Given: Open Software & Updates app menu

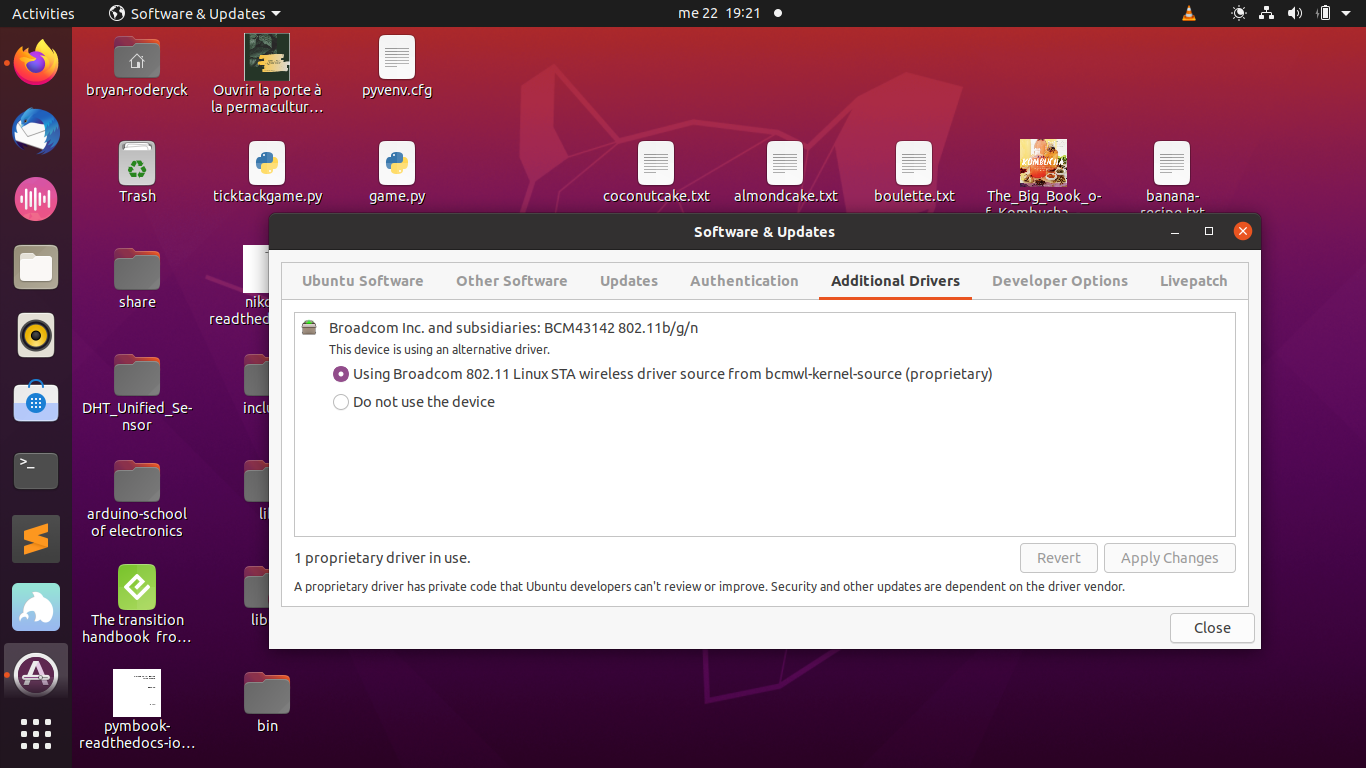Looking at the screenshot, I should [x=195, y=13].
